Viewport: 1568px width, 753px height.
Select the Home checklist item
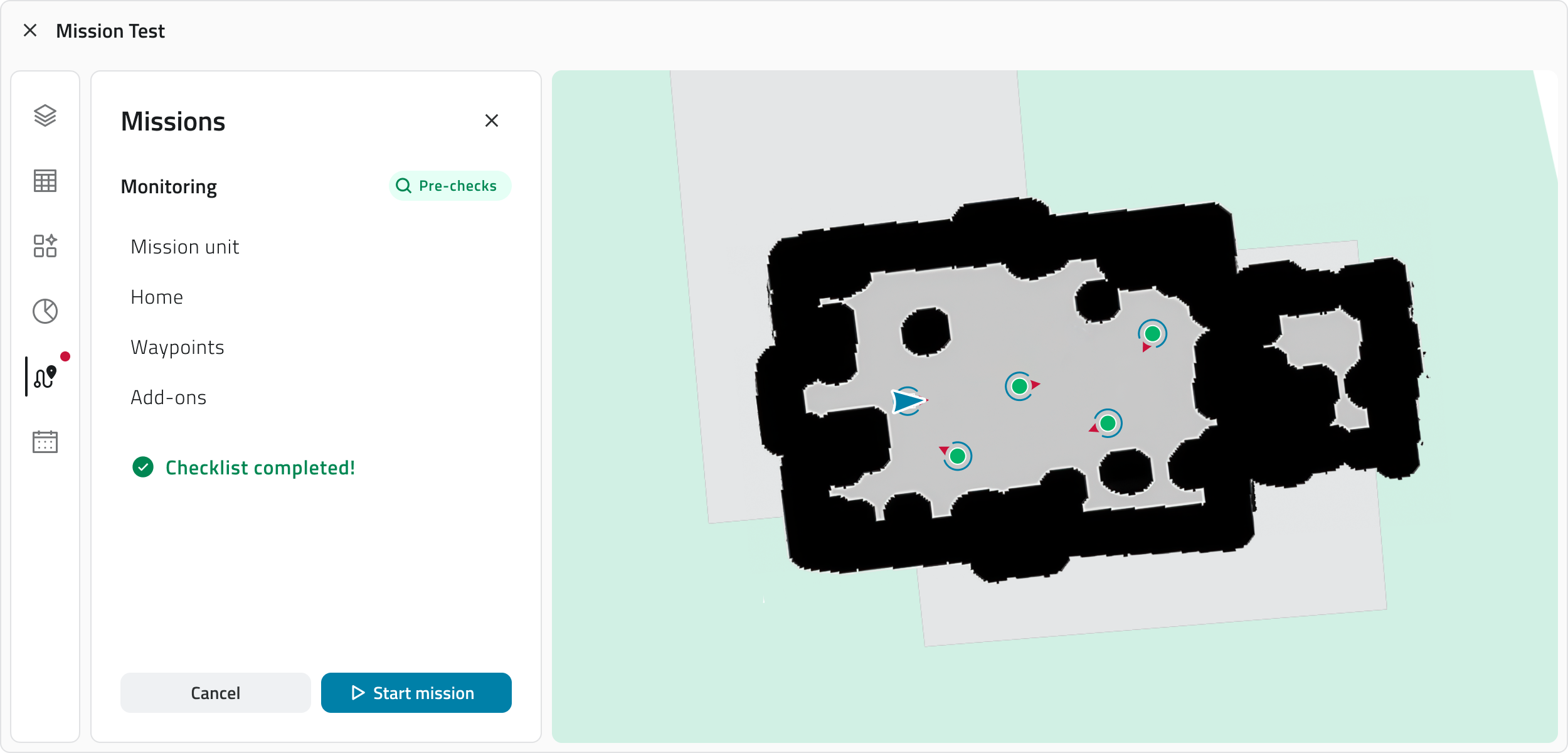(x=157, y=297)
